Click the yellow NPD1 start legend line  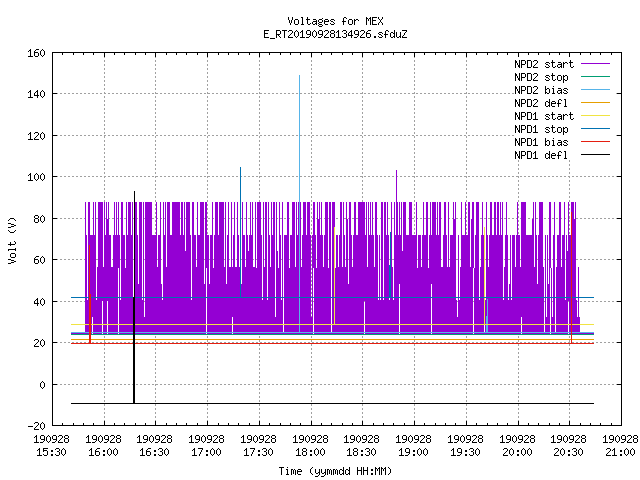pos(596,116)
